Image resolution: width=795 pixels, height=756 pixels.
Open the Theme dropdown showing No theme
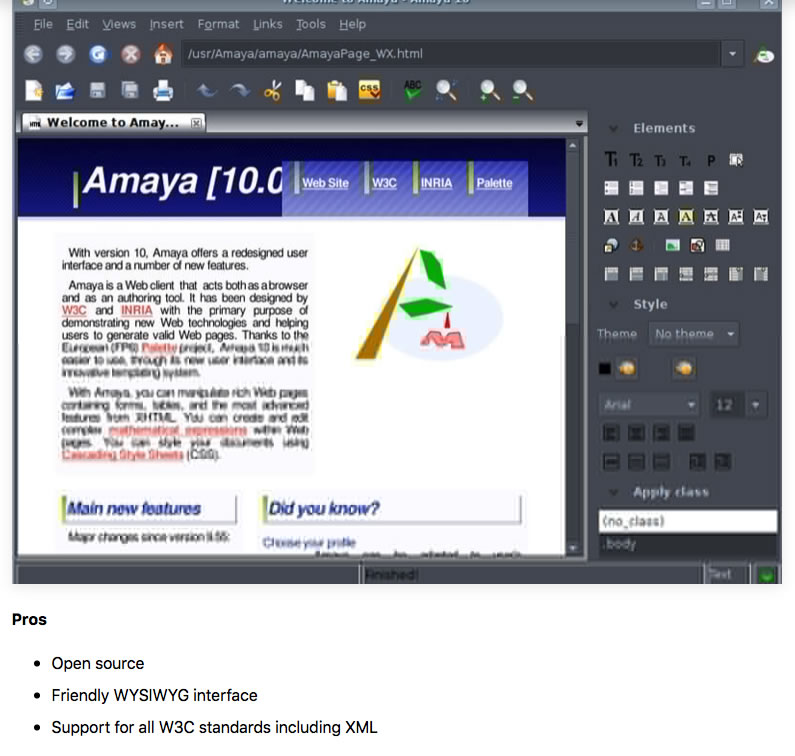[x=694, y=334]
